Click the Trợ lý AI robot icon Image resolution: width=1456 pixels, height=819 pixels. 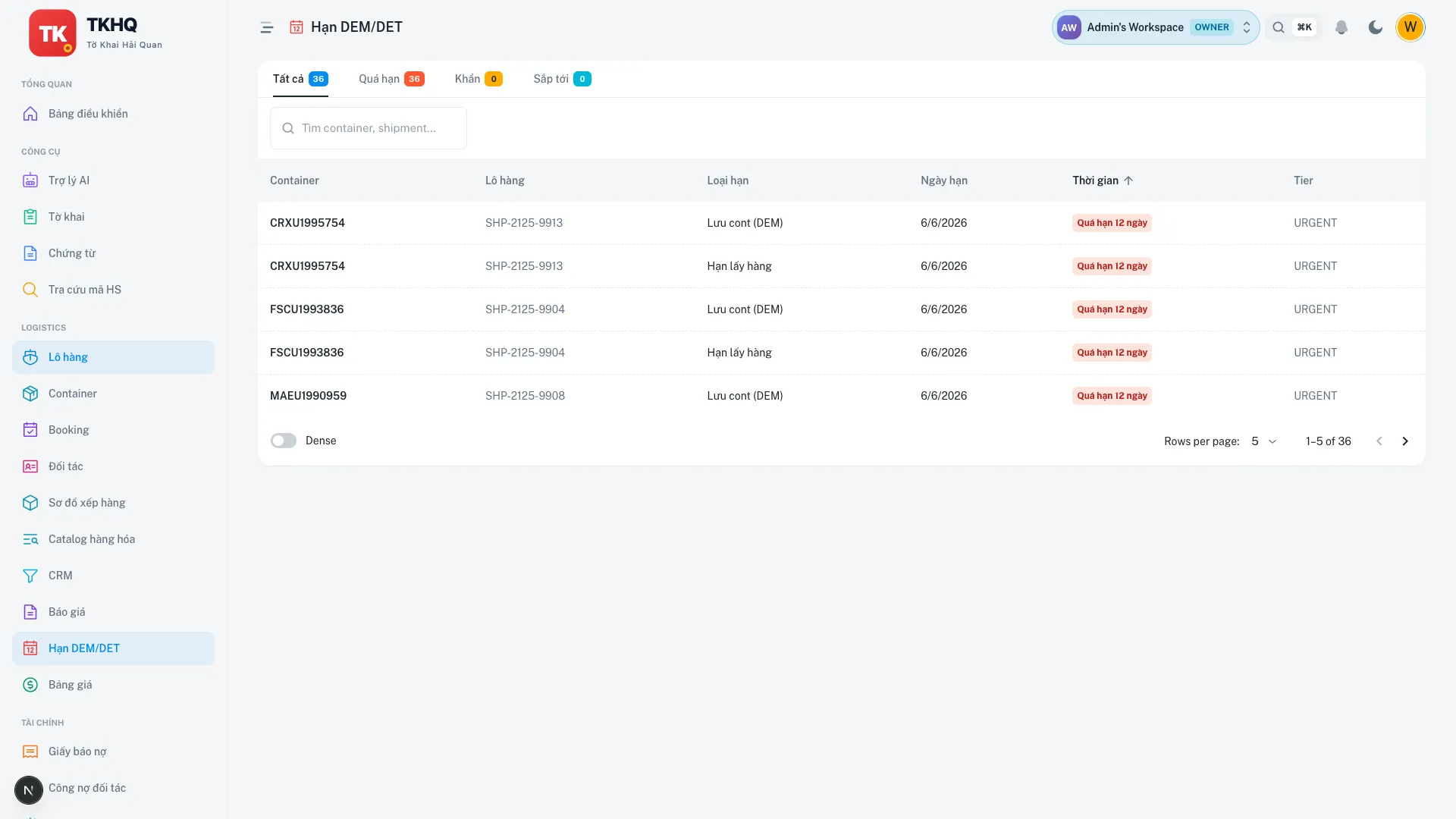pos(30,180)
